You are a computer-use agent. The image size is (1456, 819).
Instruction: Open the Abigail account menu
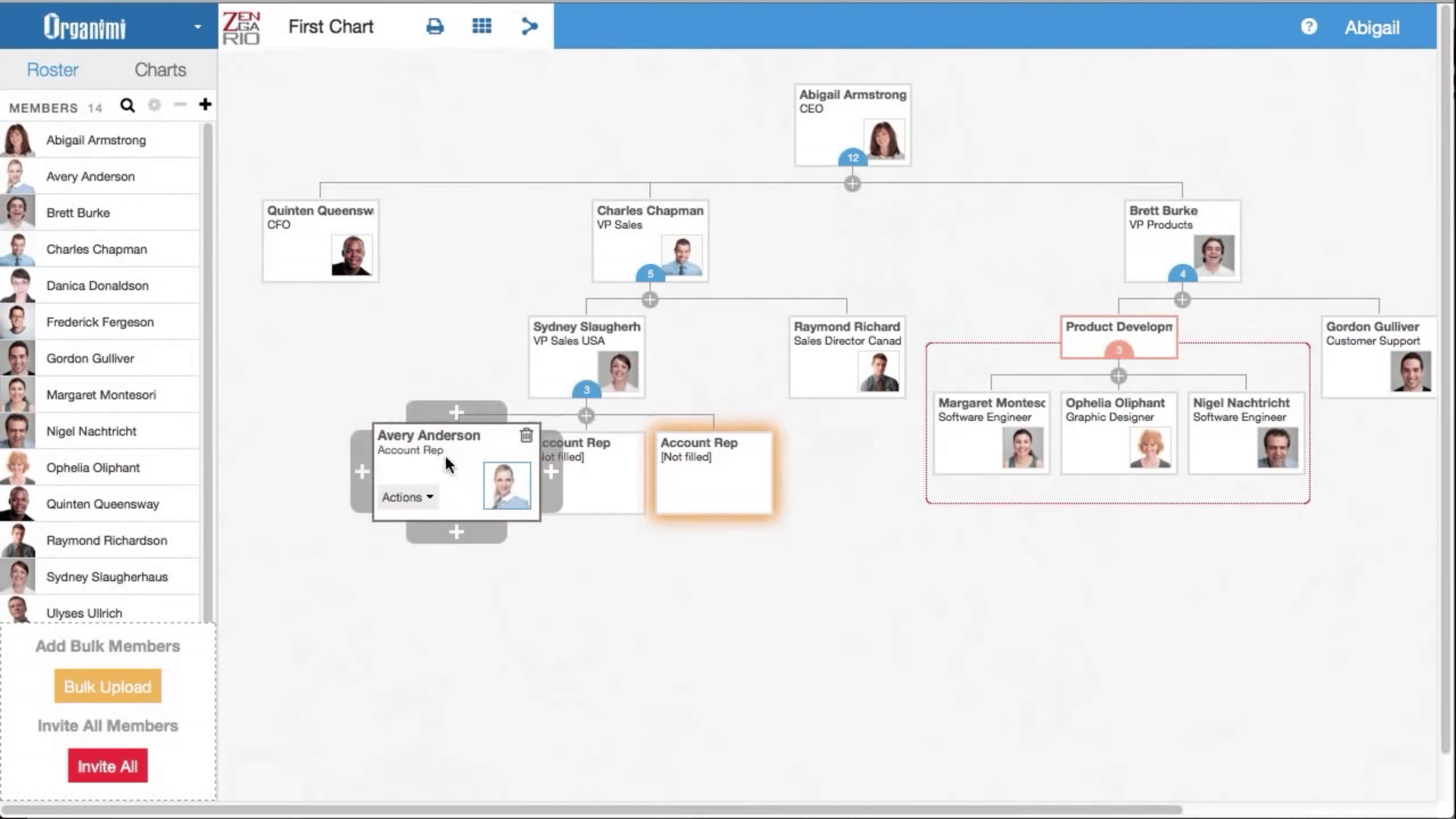point(1373,27)
